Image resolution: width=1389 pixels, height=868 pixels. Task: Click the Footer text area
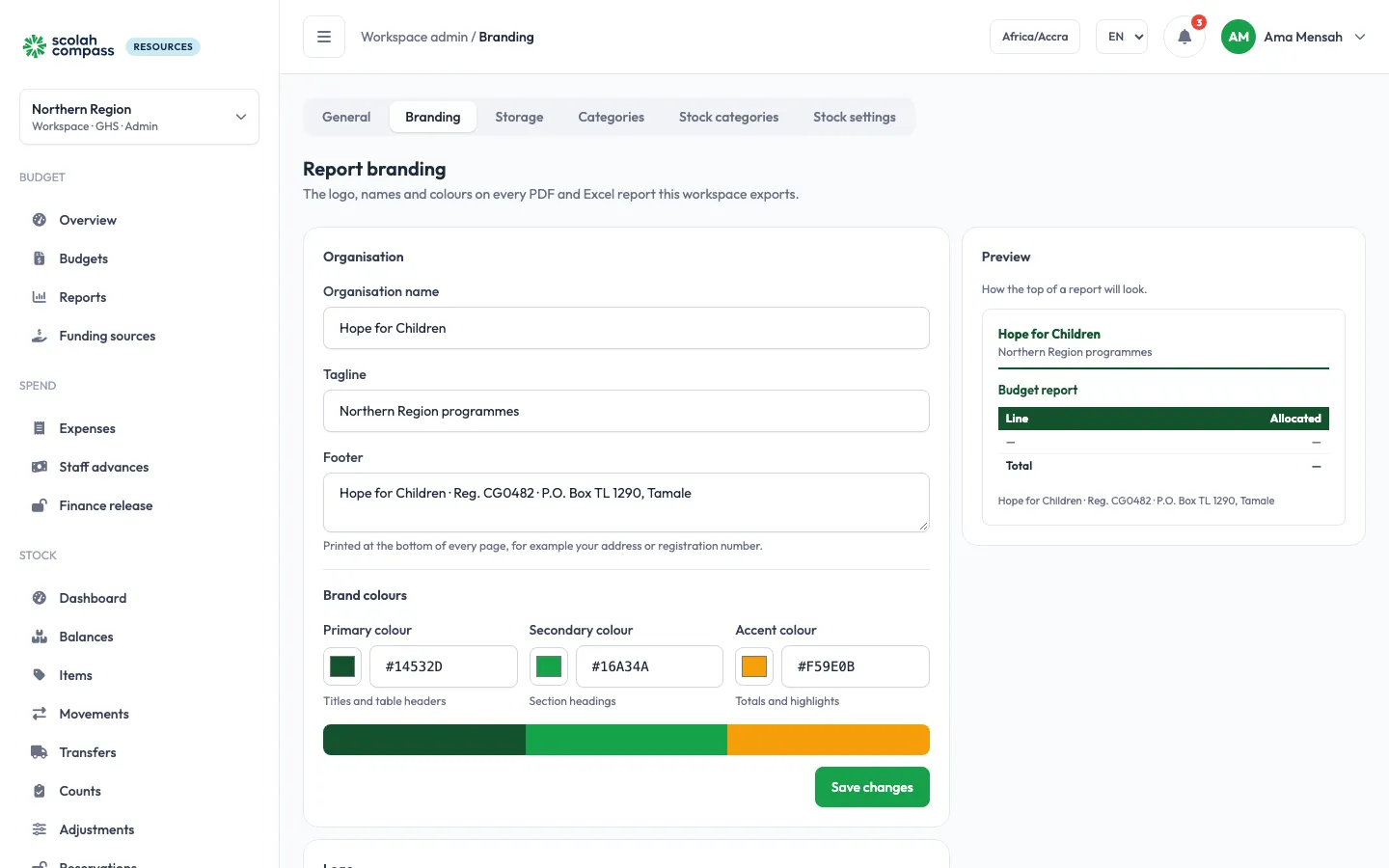626,502
